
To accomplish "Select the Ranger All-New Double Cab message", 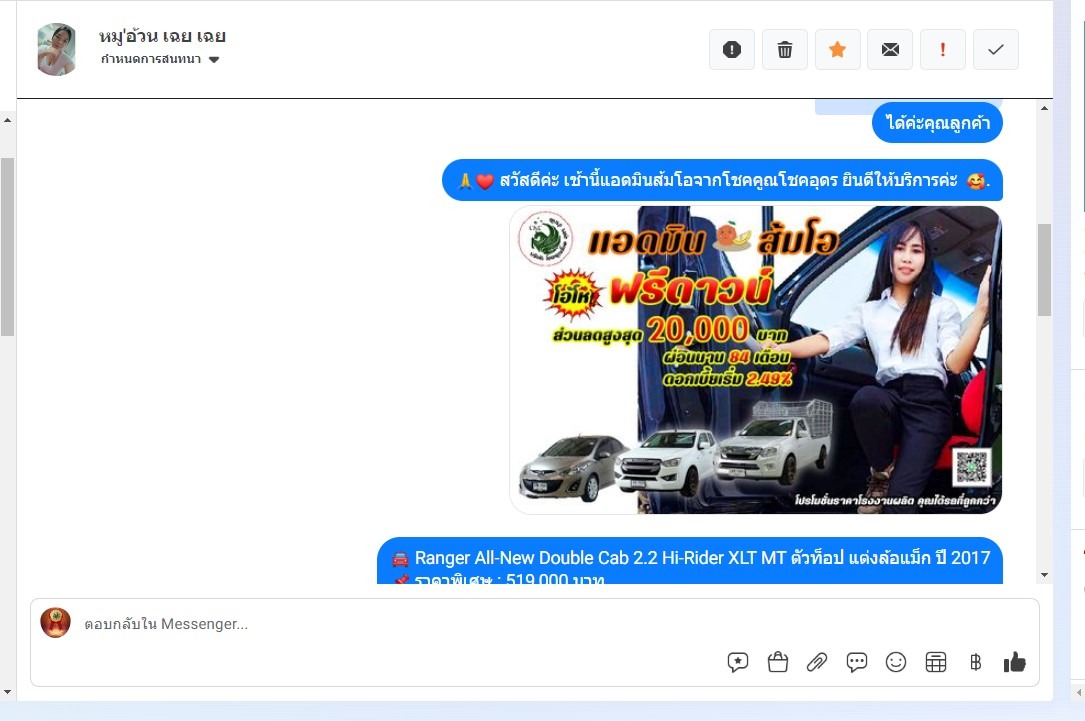I will 690,561.
